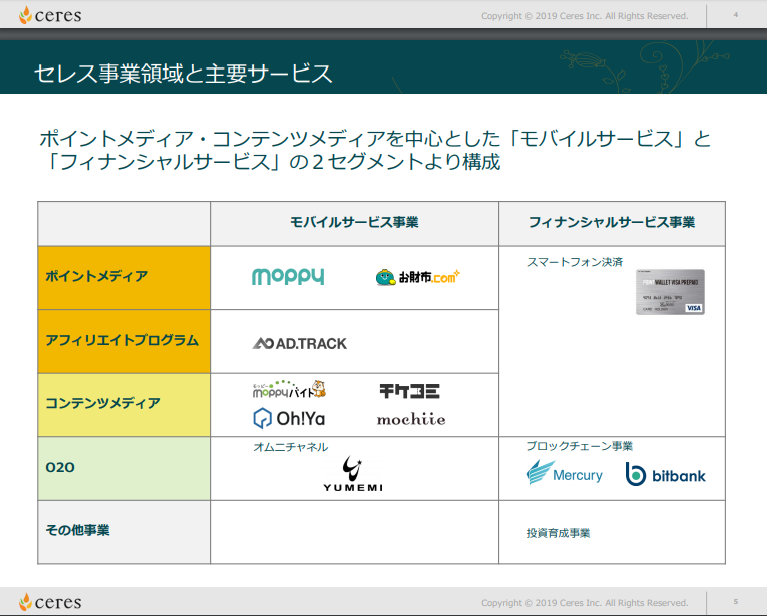This screenshot has width=767, height=616.
Task: Click the YUMEMI logo
Action: click(x=353, y=474)
